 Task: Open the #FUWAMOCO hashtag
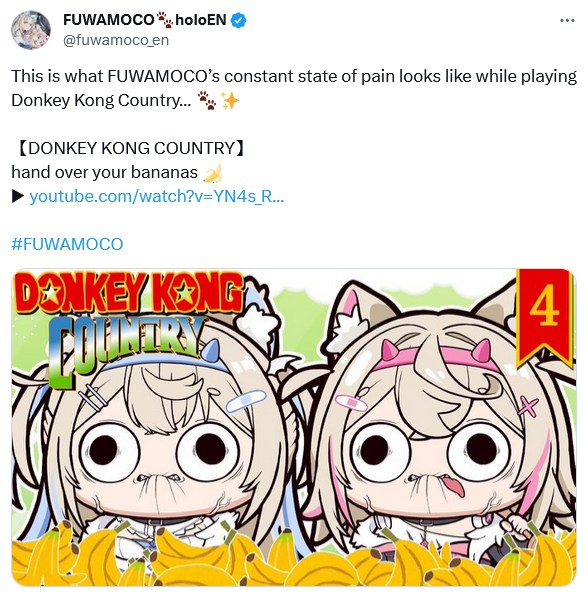click(67, 244)
